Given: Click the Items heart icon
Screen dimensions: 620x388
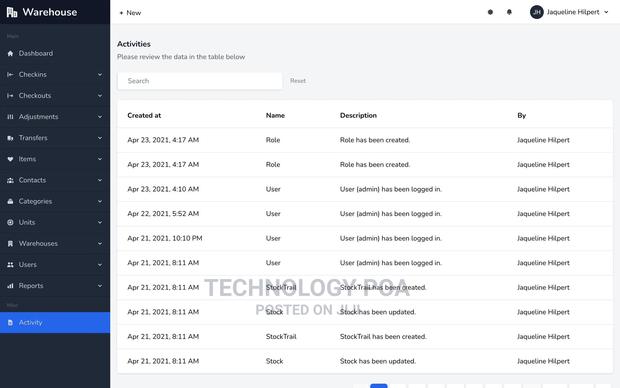Looking at the screenshot, I should [10, 159].
